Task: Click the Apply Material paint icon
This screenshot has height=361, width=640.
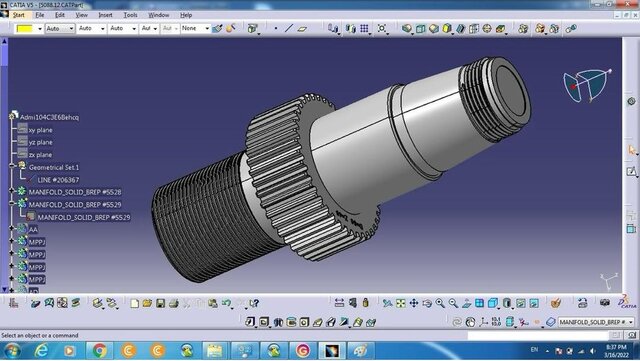Action: tap(556, 303)
